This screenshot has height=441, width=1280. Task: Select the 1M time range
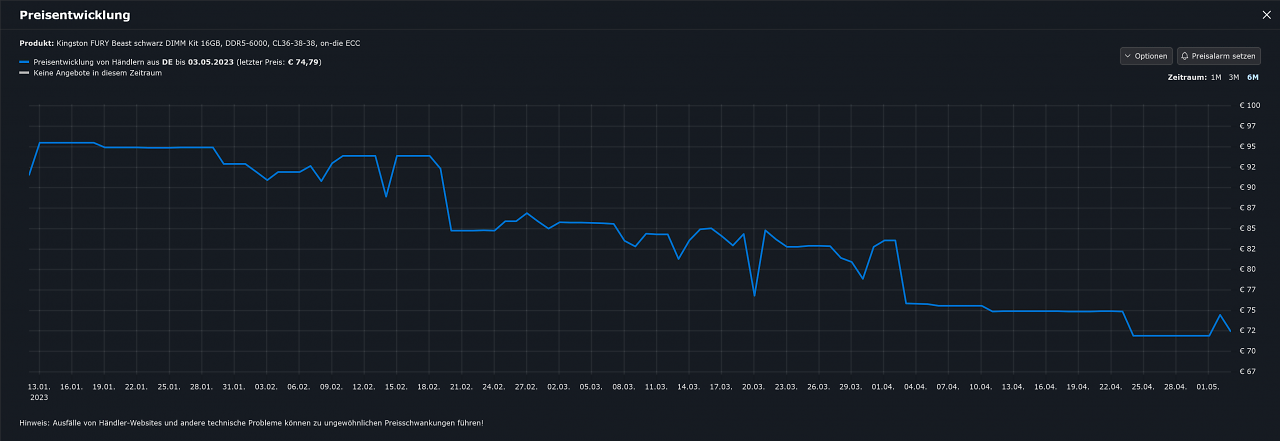coord(1215,77)
